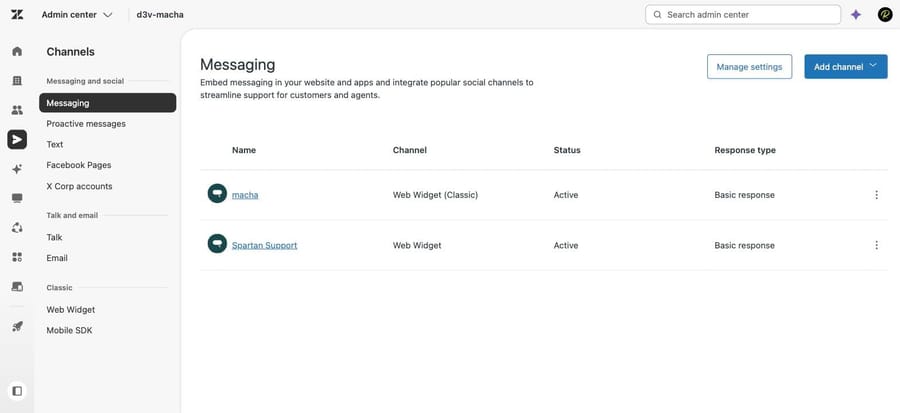Focus the Search admin center field
Viewport: 900px width, 413px height.
[743, 15]
